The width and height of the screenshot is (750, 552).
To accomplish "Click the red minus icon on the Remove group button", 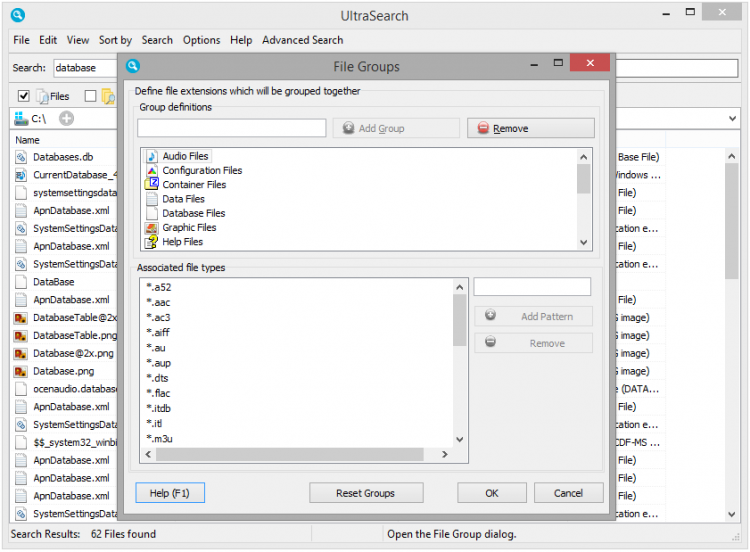I will (x=483, y=128).
